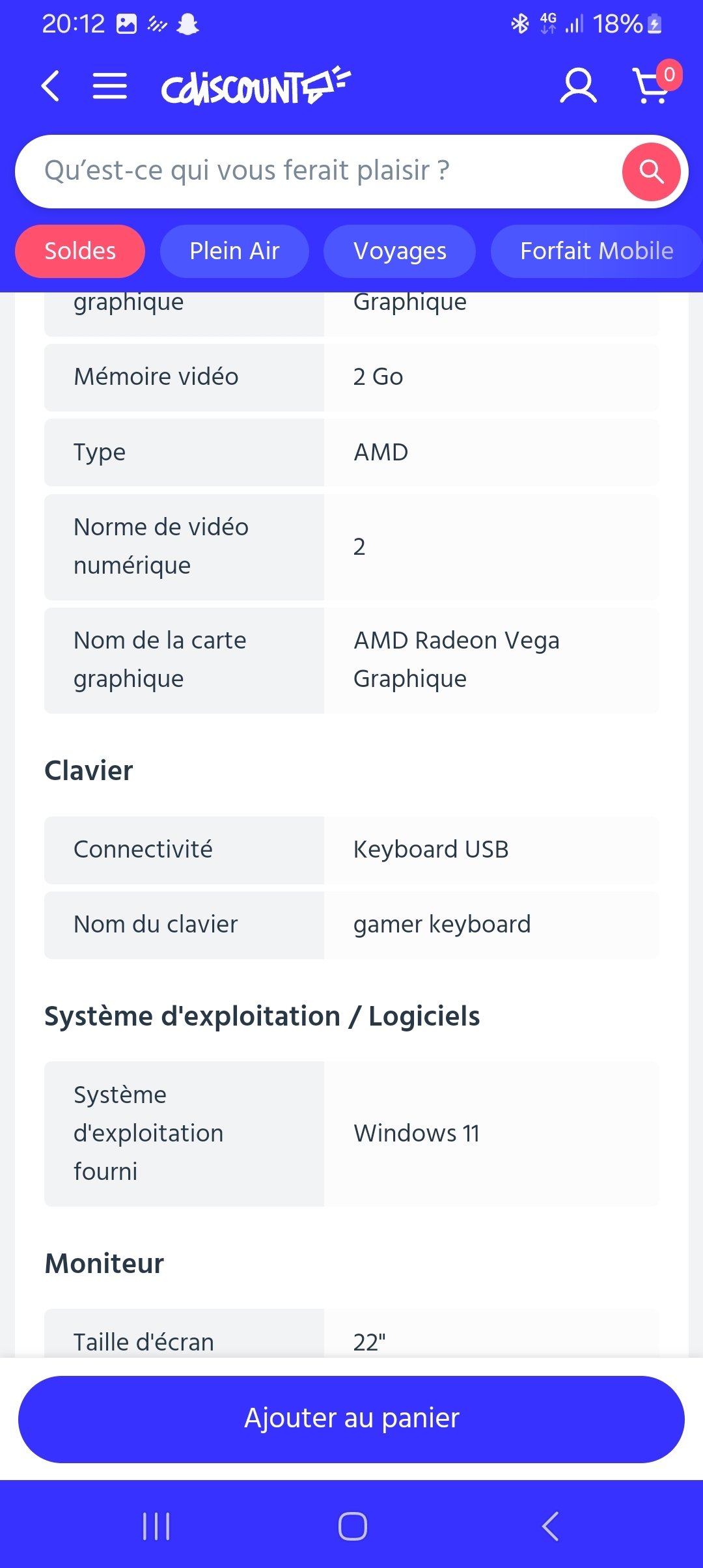Select the Voyages category chip

(x=400, y=251)
